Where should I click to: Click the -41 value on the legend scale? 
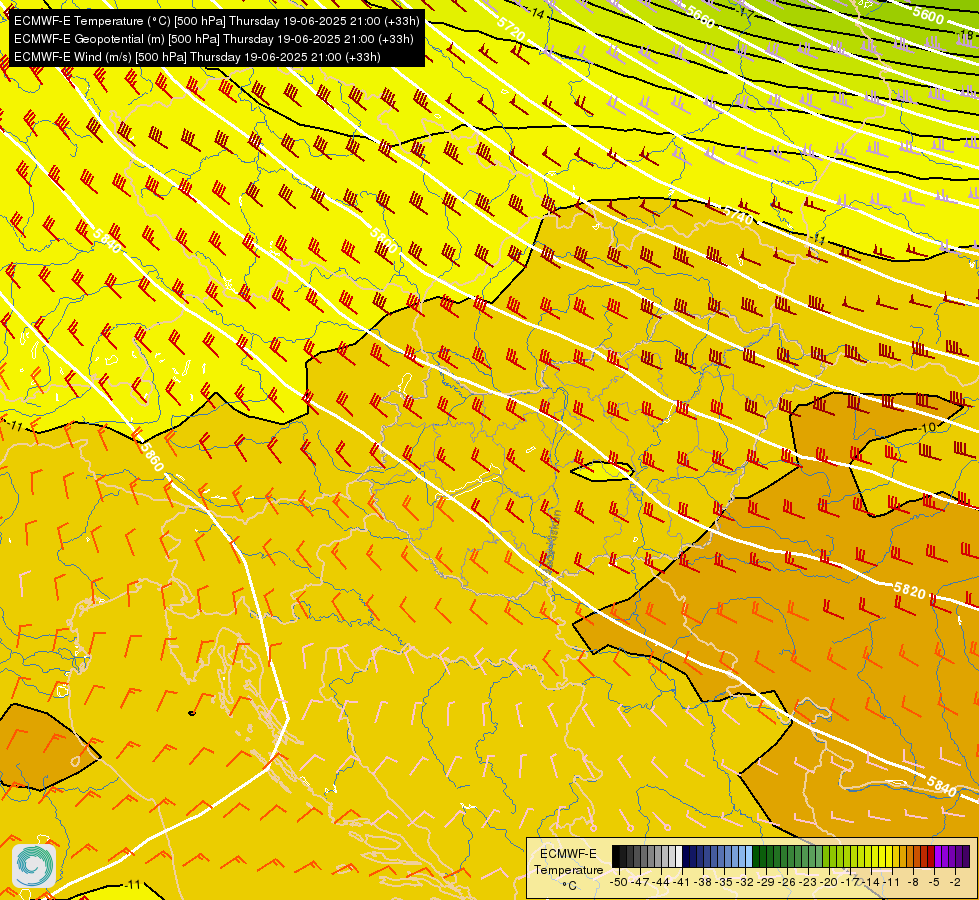(x=682, y=882)
